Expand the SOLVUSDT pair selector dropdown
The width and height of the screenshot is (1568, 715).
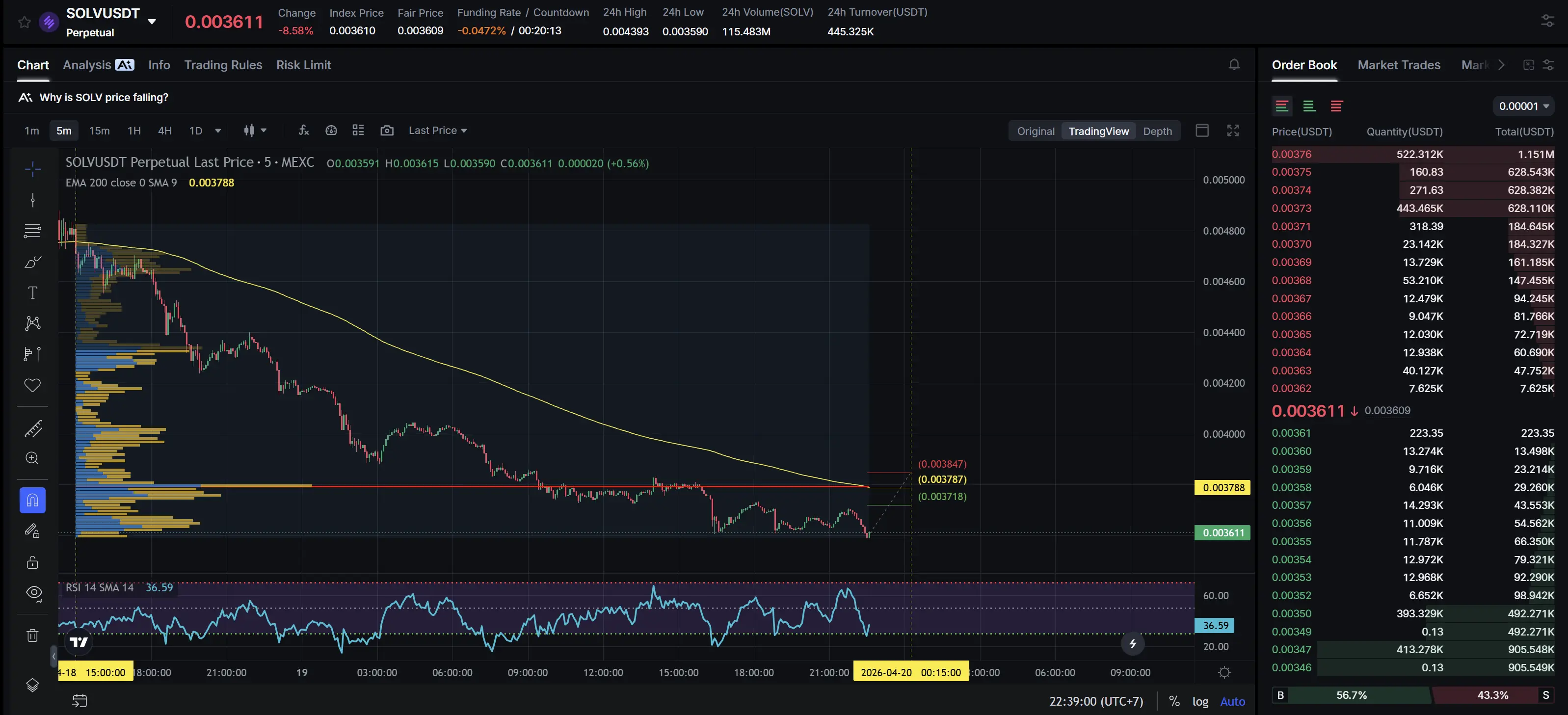(x=152, y=22)
